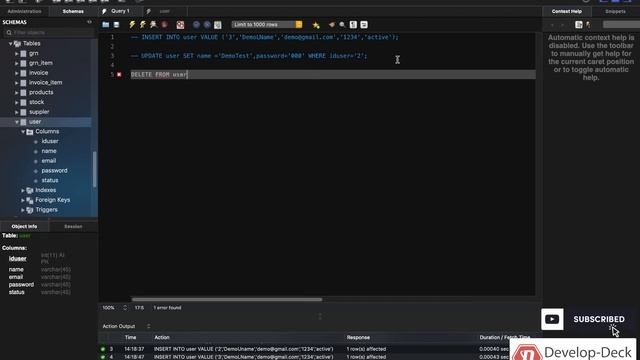Click the Response column header in output

(x=358, y=338)
